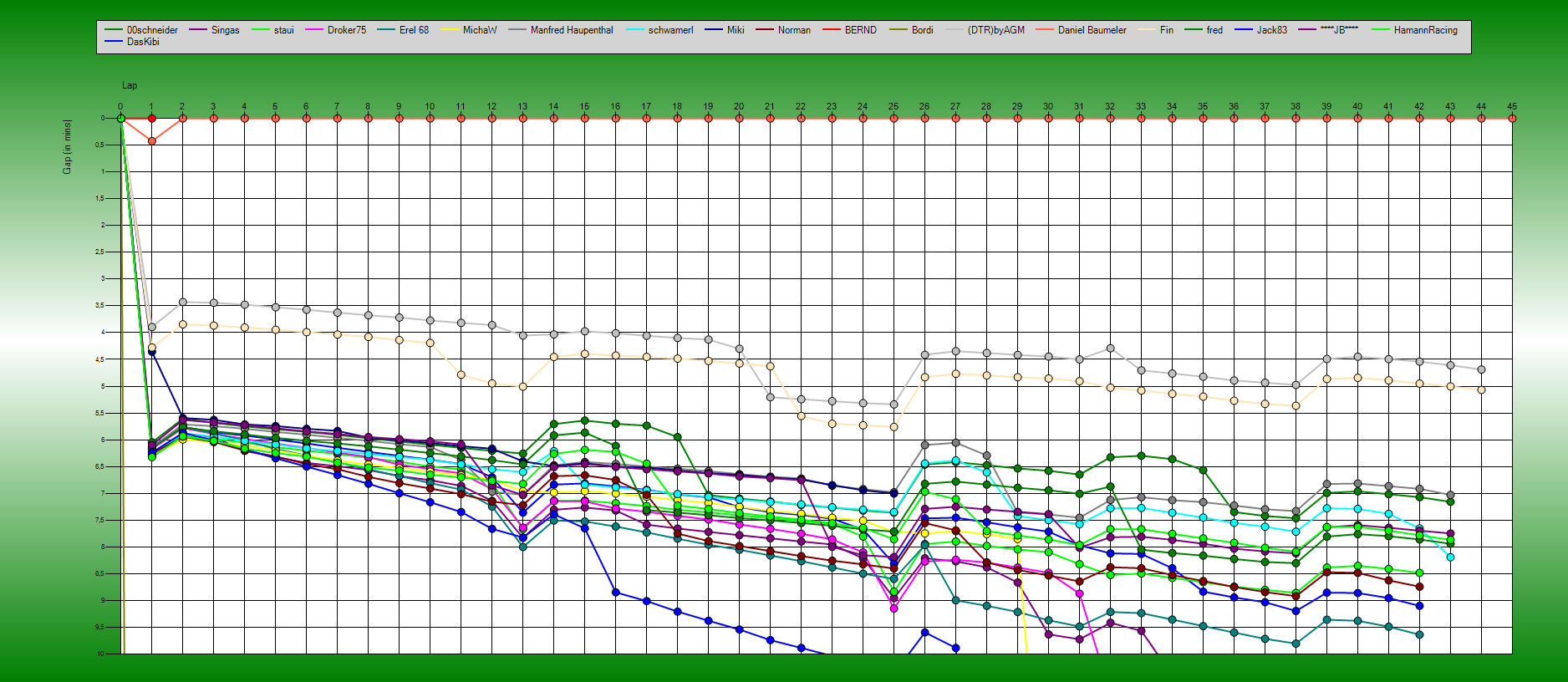Click the MichaW legend entry

[469, 30]
